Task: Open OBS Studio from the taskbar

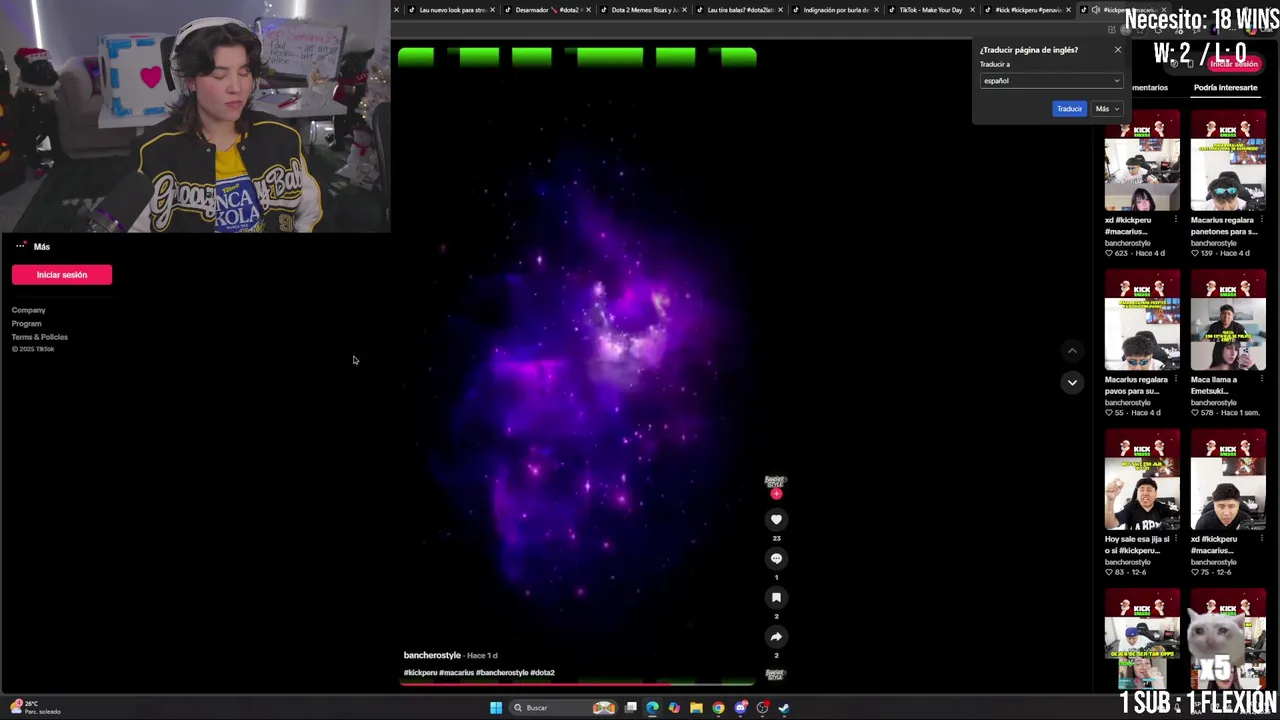Action: [762, 708]
